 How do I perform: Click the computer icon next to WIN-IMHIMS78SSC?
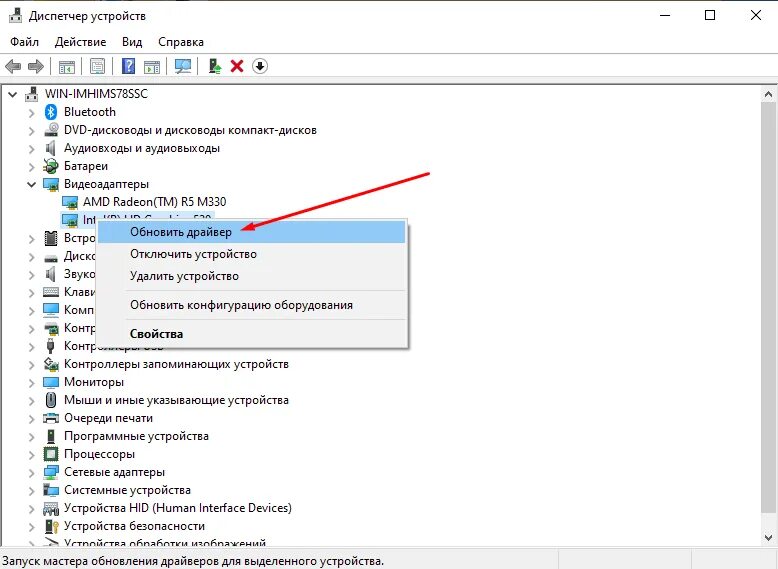pyautogui.click(x=32, y=94)
